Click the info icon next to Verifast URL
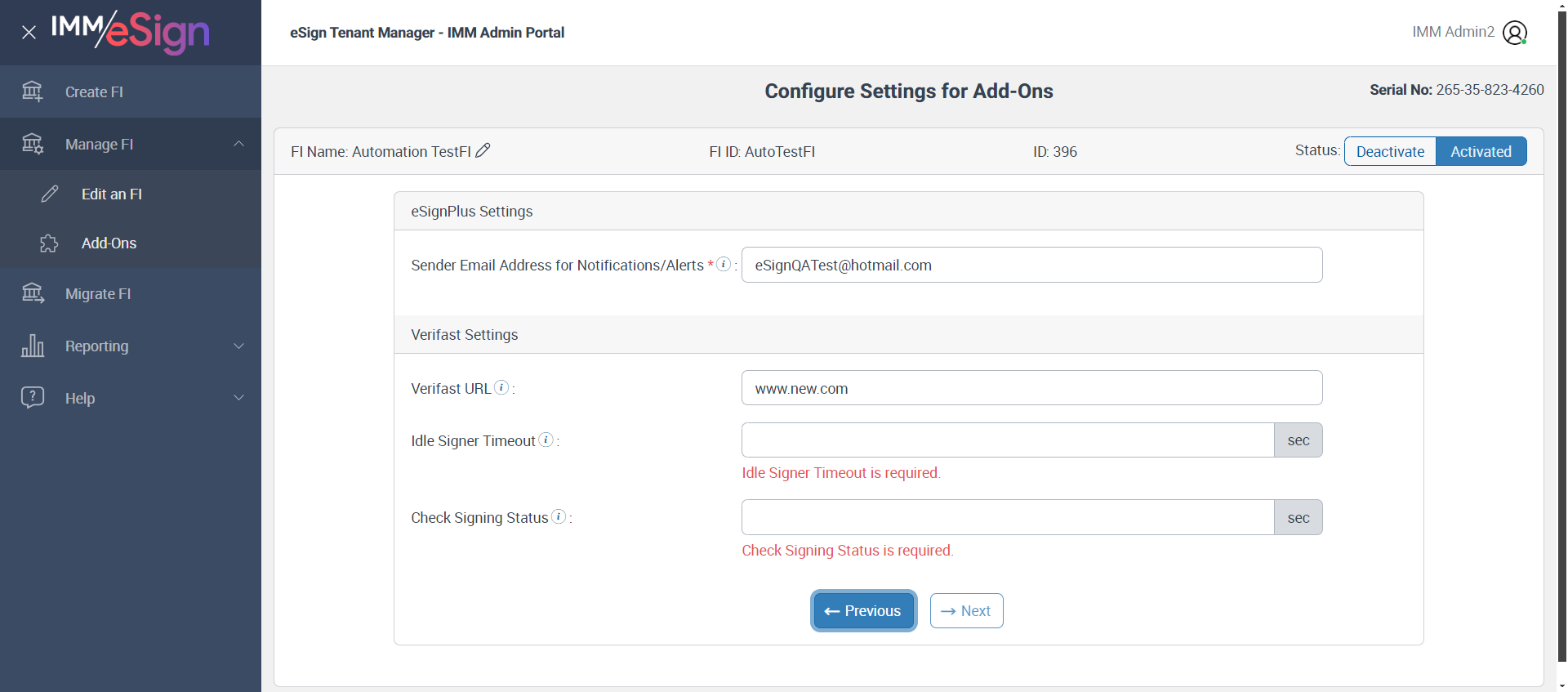 tap(501, 387)
